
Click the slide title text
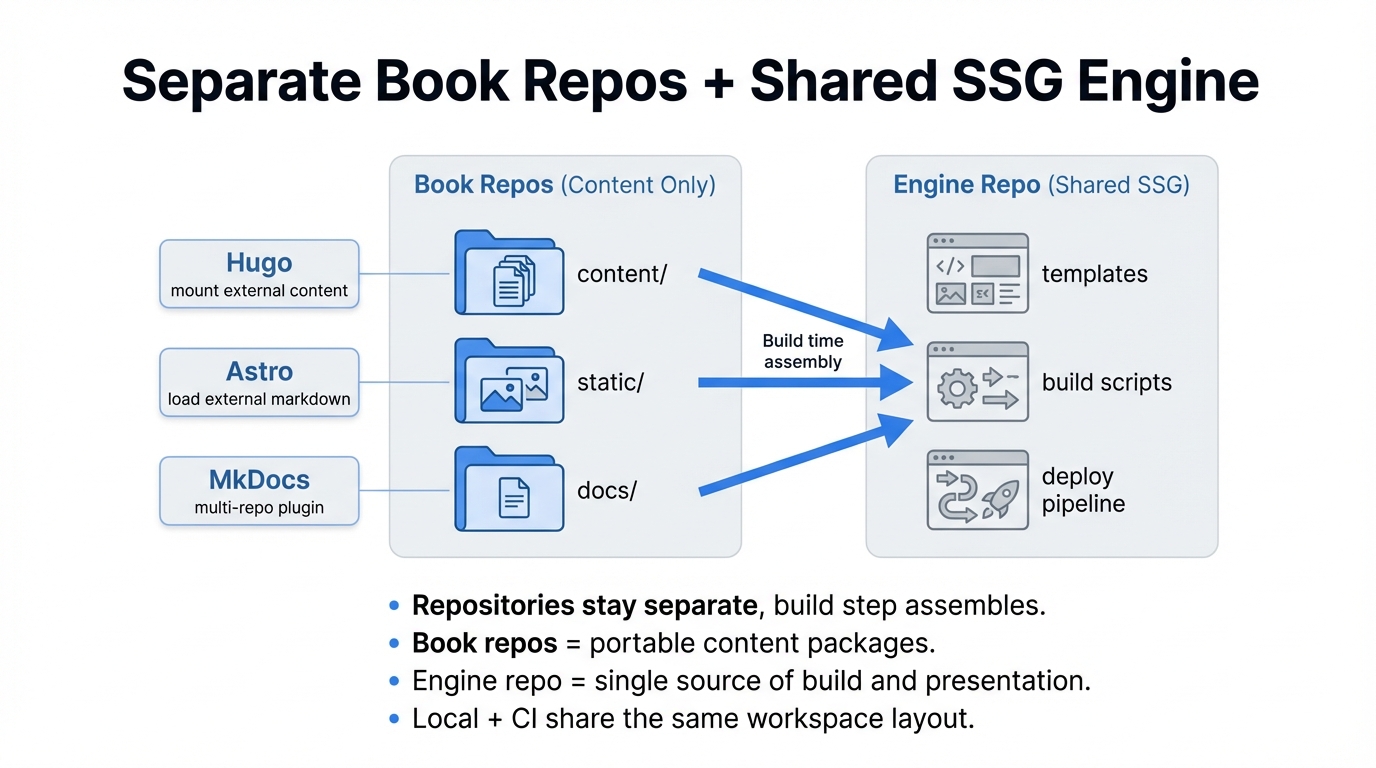click(690, 81)
